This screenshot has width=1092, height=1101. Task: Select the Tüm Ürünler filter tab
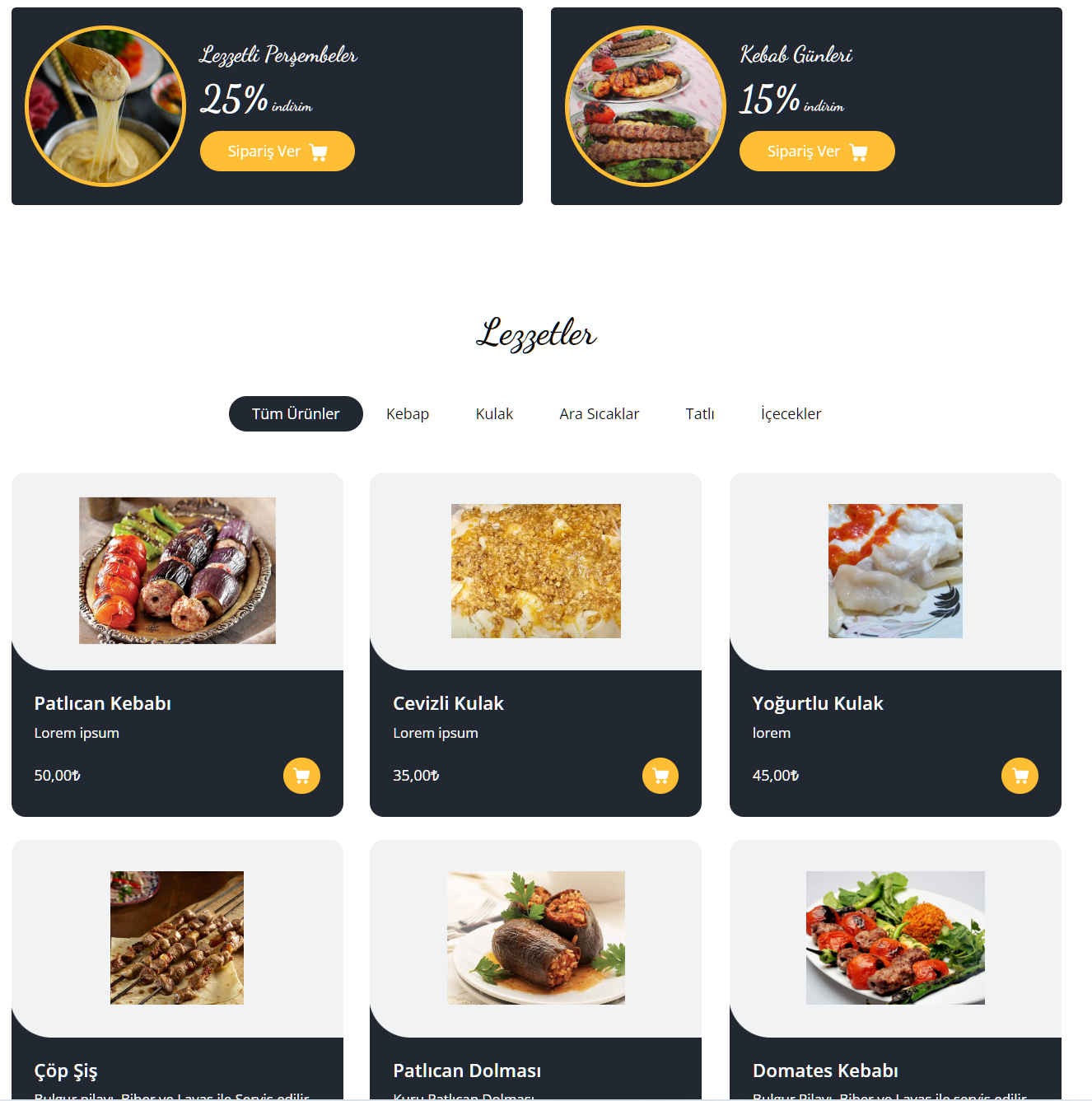(296, 413)
